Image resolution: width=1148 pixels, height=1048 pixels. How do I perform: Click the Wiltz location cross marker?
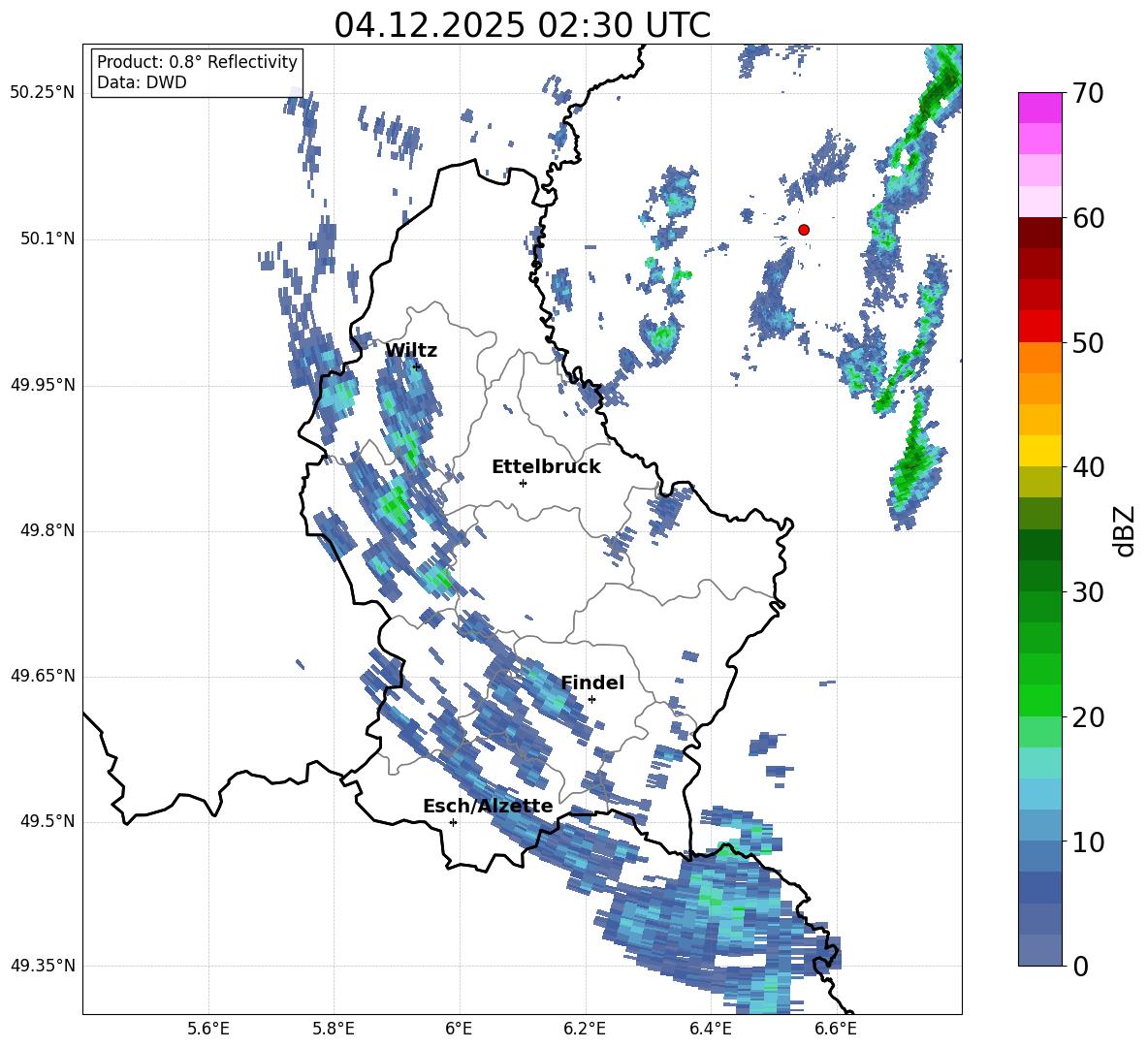(x=417, y=366)
